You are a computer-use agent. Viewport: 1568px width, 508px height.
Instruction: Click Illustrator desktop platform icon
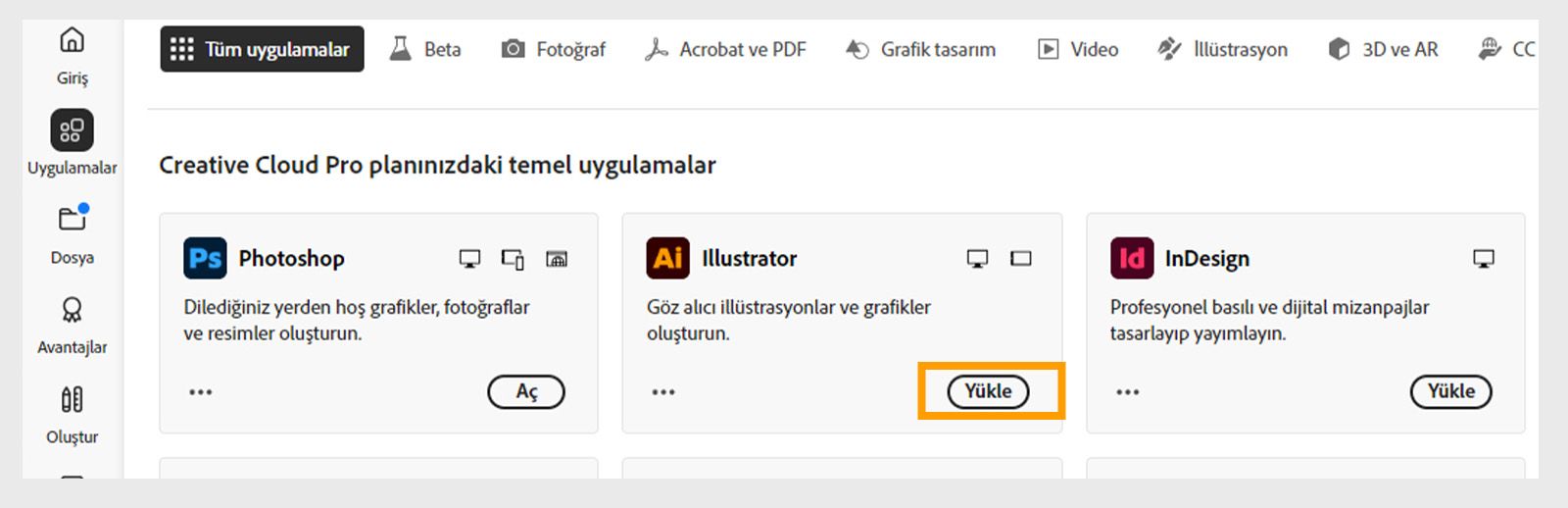(x=977, y=259)
